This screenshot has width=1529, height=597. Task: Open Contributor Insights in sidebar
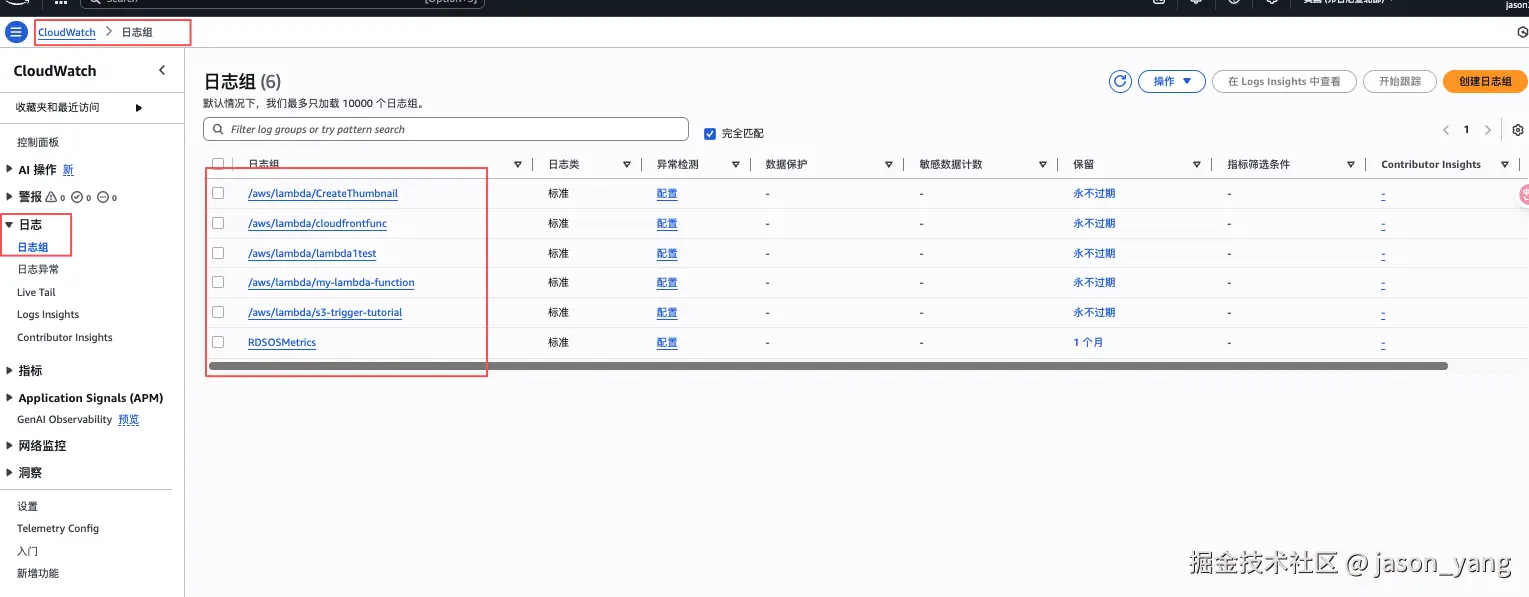(x=65, y=337)
